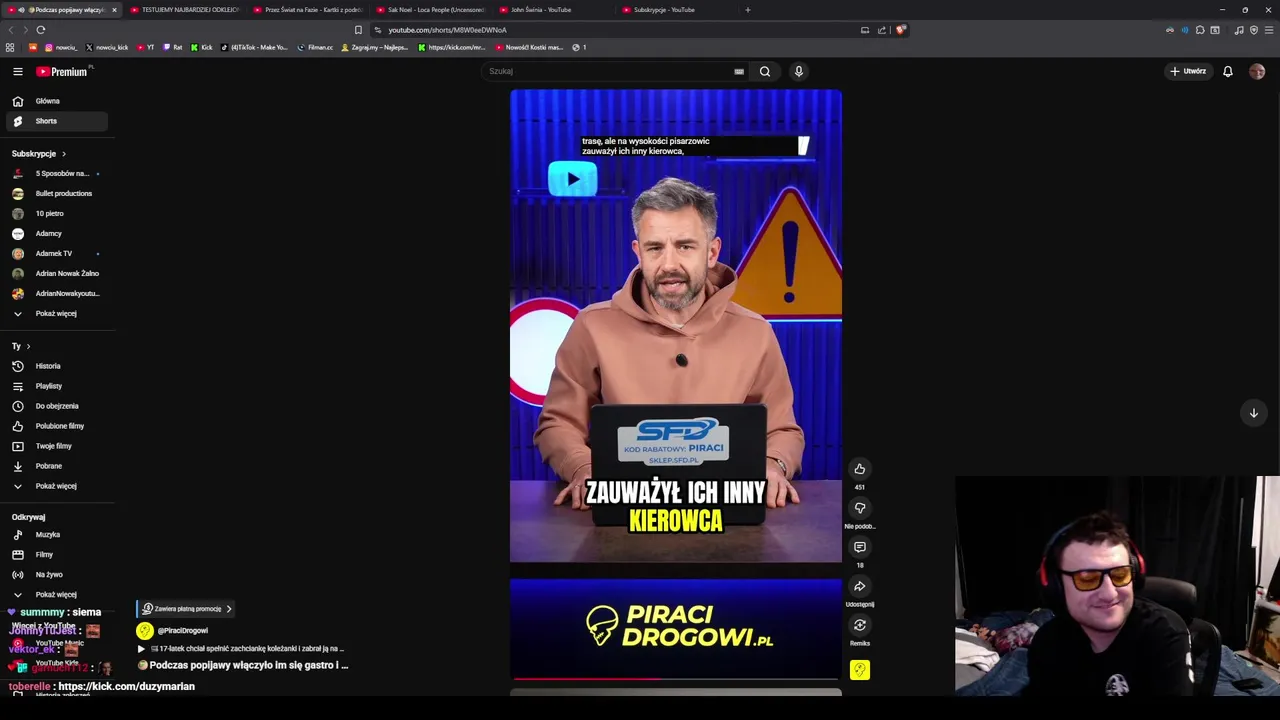Open the notifications bell
The height and width of the screenshot is (720, 1280).
tap(1227, 71)
